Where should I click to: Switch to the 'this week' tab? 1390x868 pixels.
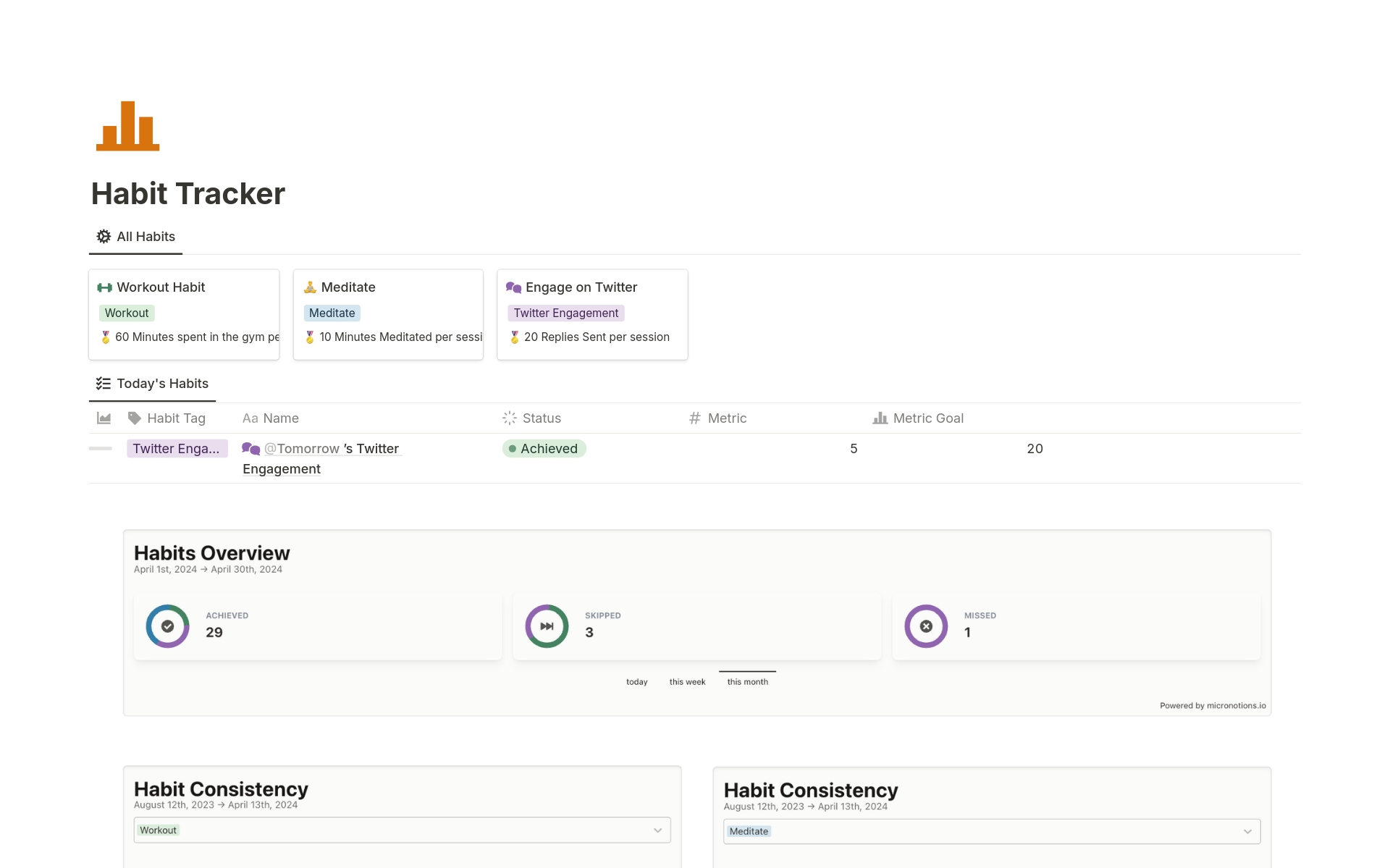pyautogui.click(x=686, y=681)
